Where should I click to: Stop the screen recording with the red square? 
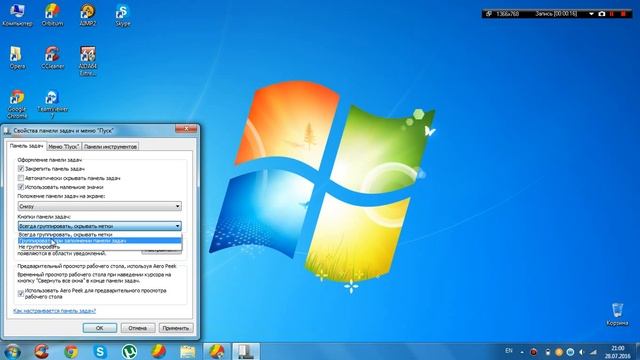623,14
